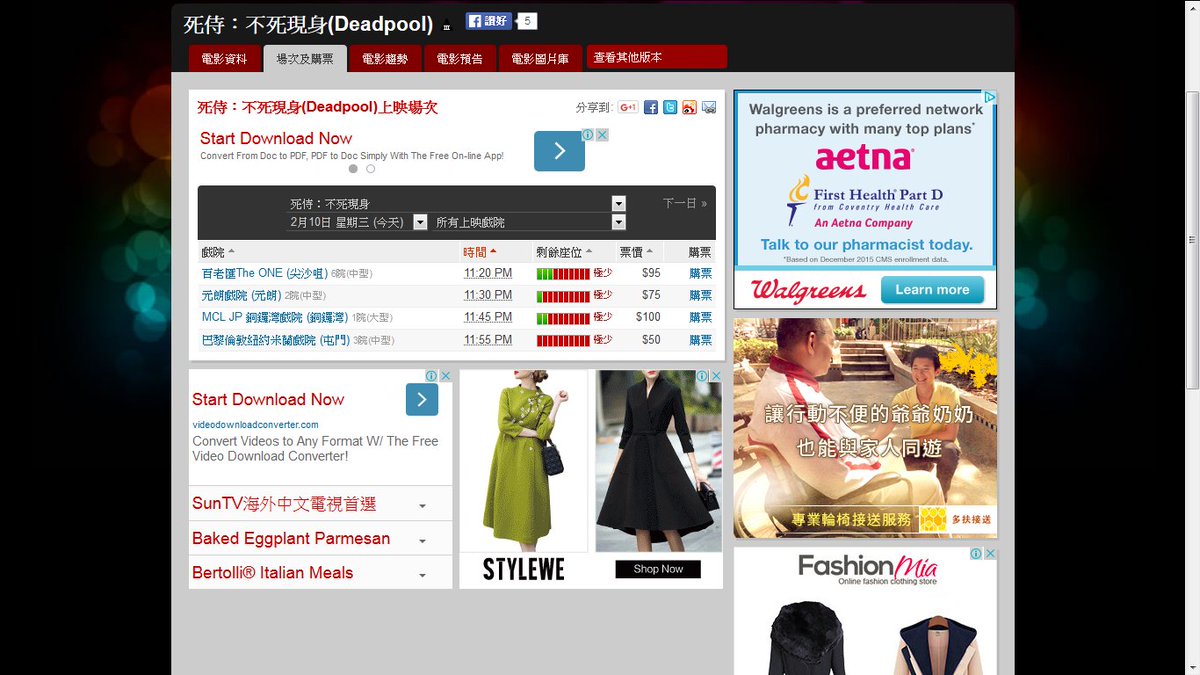Click arrow button in videodownloadconverter ad
This screenshot has height=675, width=1200.
422,400
